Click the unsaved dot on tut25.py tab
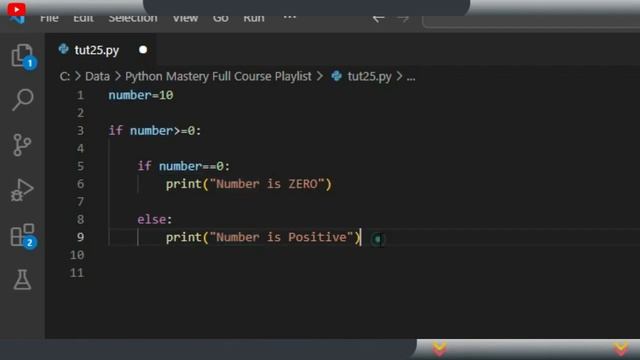 [143, 50]
